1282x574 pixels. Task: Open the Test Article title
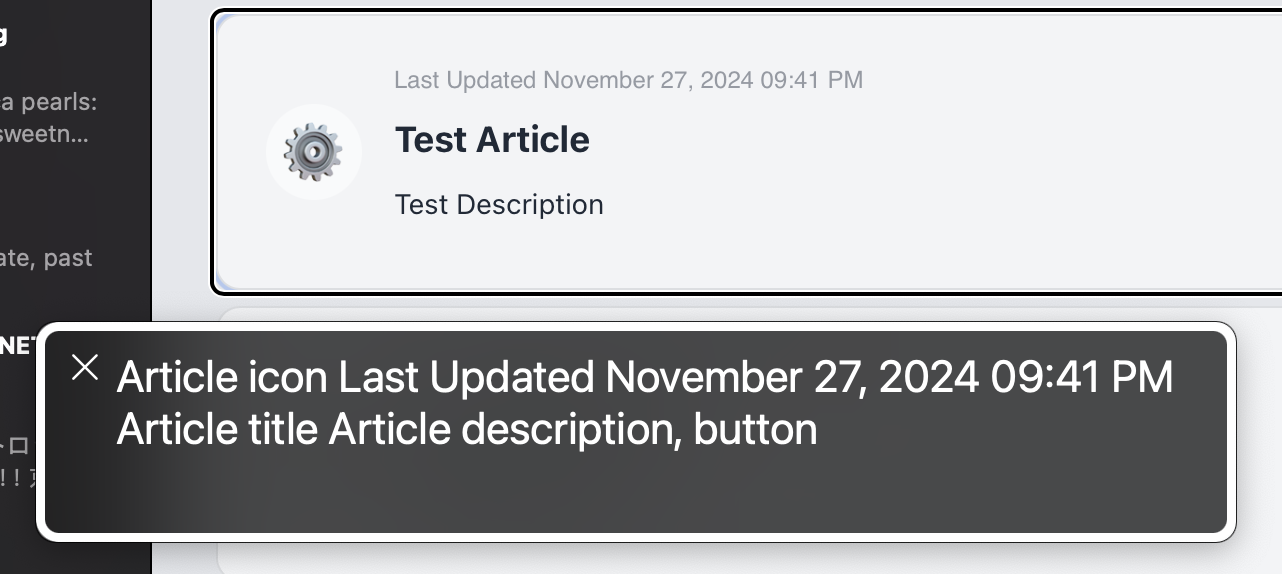(492, 140)
